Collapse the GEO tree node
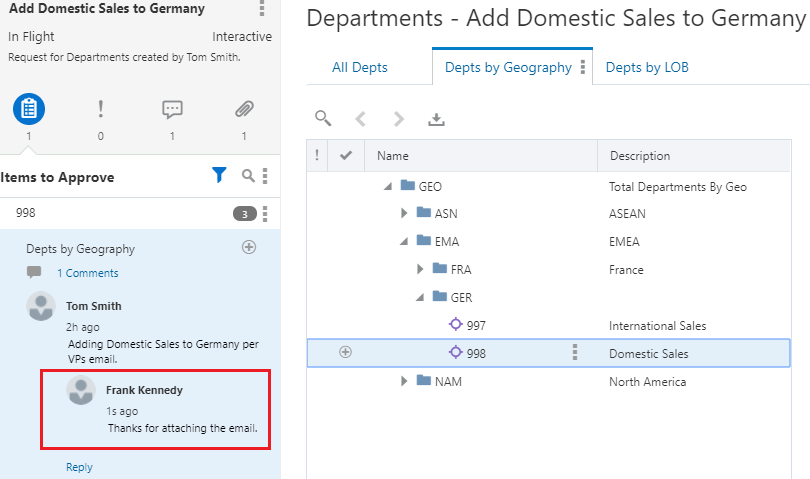The image size is (810, 479). (x=388, y=186)
